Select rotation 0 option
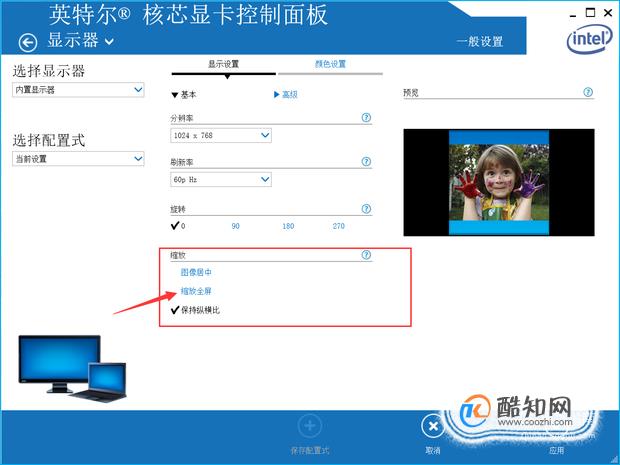This screenshot has width=620, height=465. click(178, 226)
